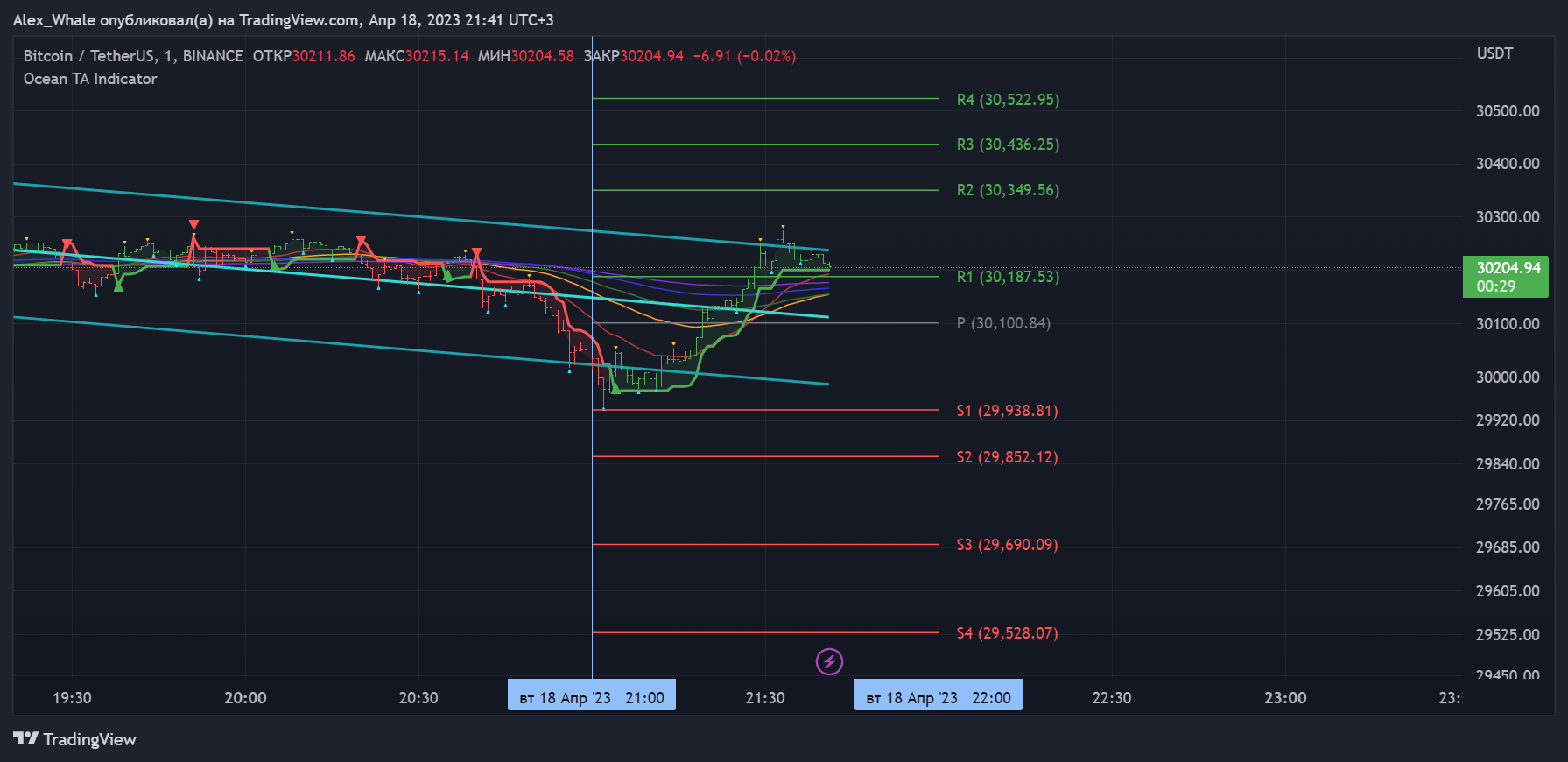Click 29765.00 on the price axis
The height and width of the screenshot is (762, 1568).
coord(1508,504)
